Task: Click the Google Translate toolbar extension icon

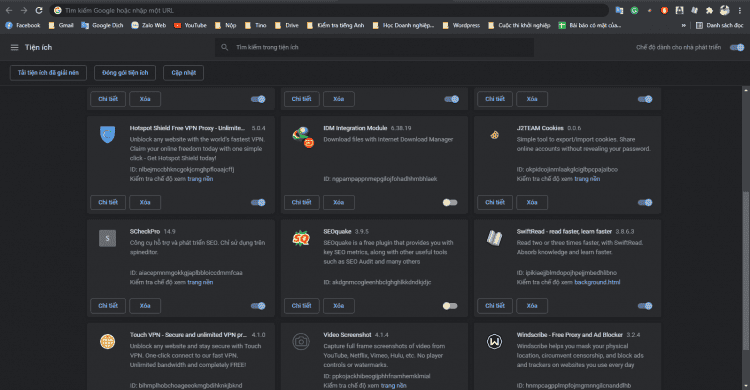Action: coord(619,10)
